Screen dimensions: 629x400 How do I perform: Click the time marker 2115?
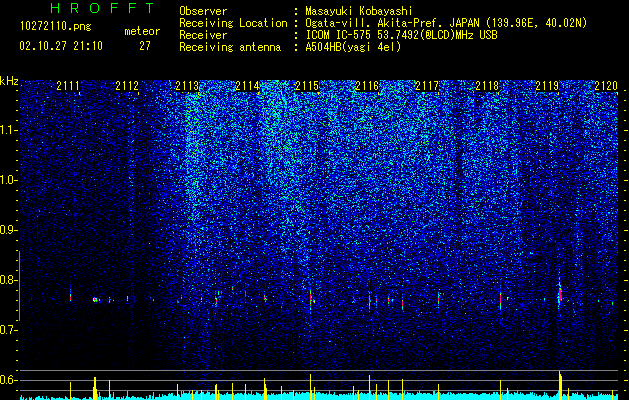pyautogui.click(x=307, y=86)
